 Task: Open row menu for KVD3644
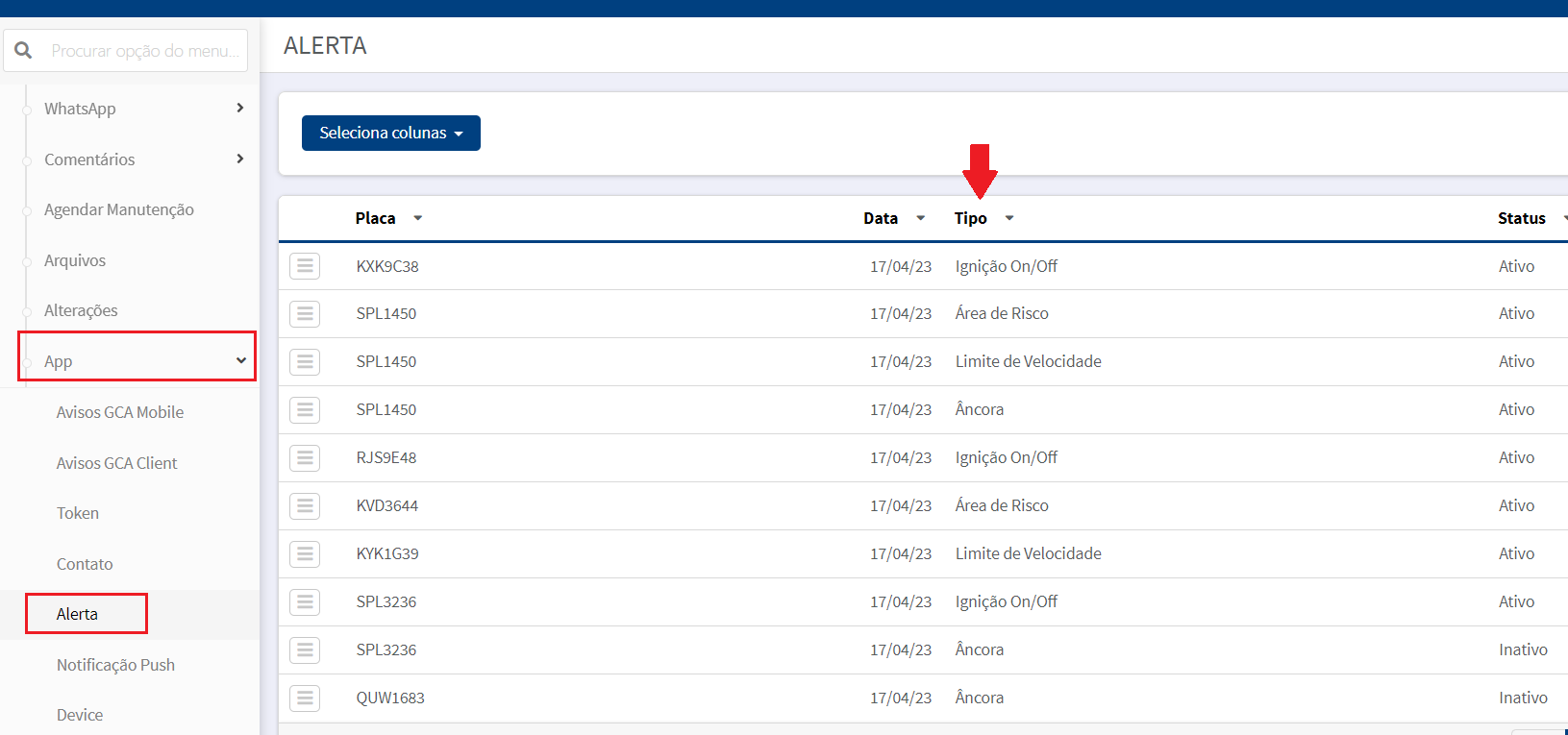[305, 506]
